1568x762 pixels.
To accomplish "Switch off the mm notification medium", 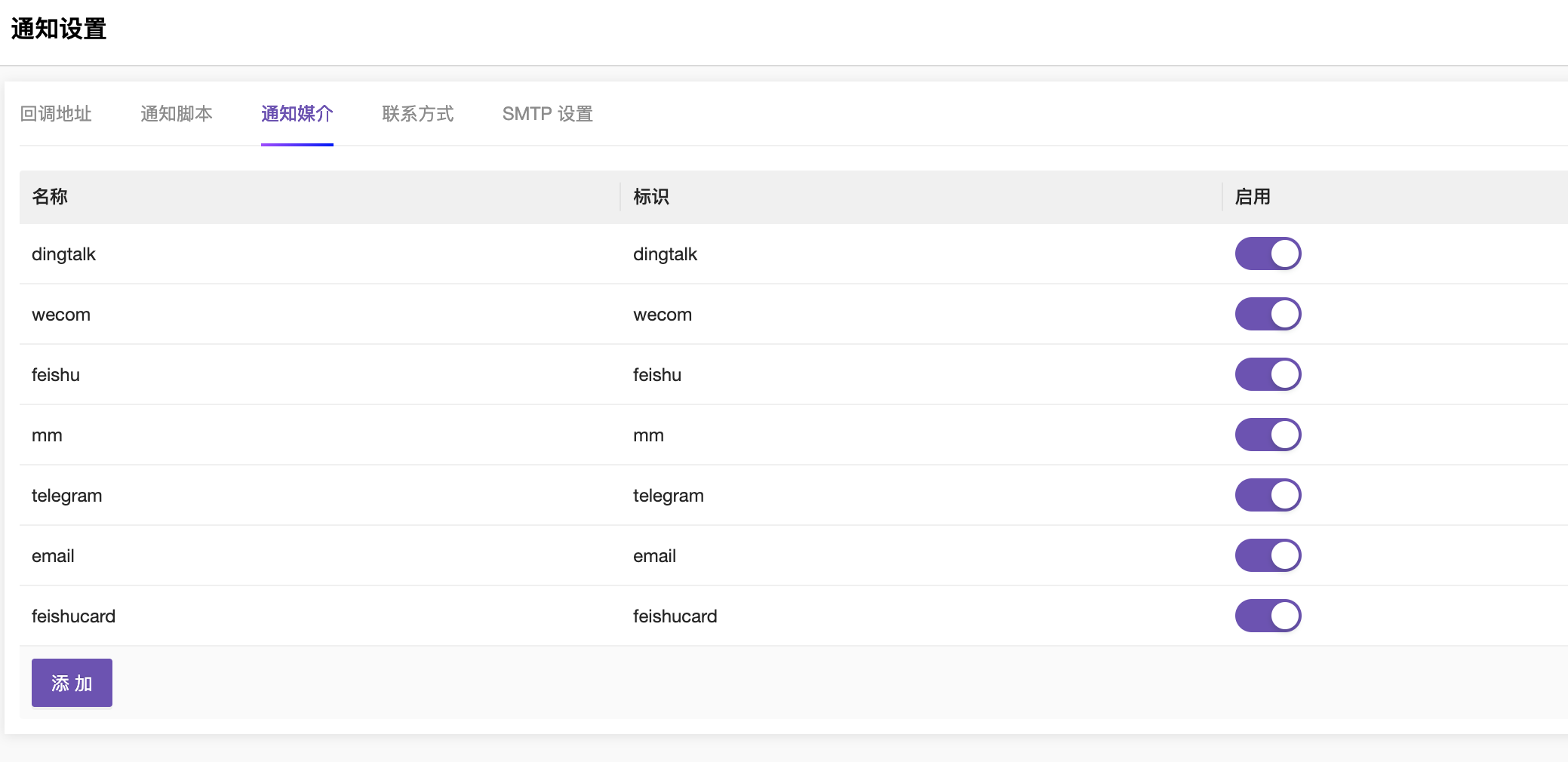I will click(x=1268, y=435).
